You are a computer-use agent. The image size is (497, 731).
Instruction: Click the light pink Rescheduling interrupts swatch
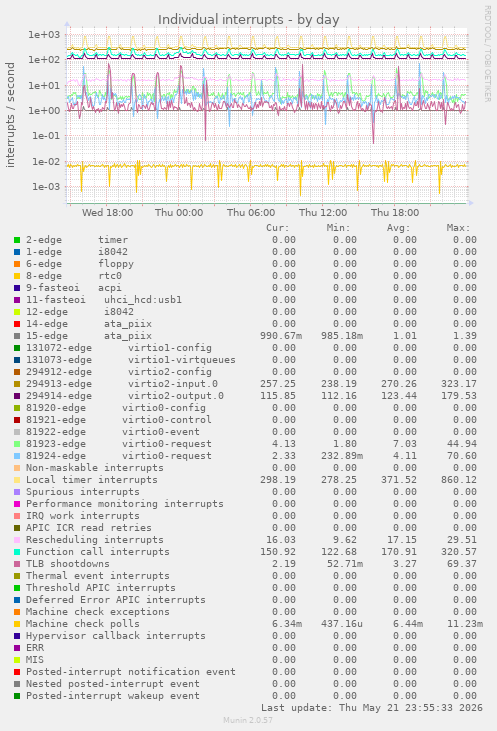(17, 540)
